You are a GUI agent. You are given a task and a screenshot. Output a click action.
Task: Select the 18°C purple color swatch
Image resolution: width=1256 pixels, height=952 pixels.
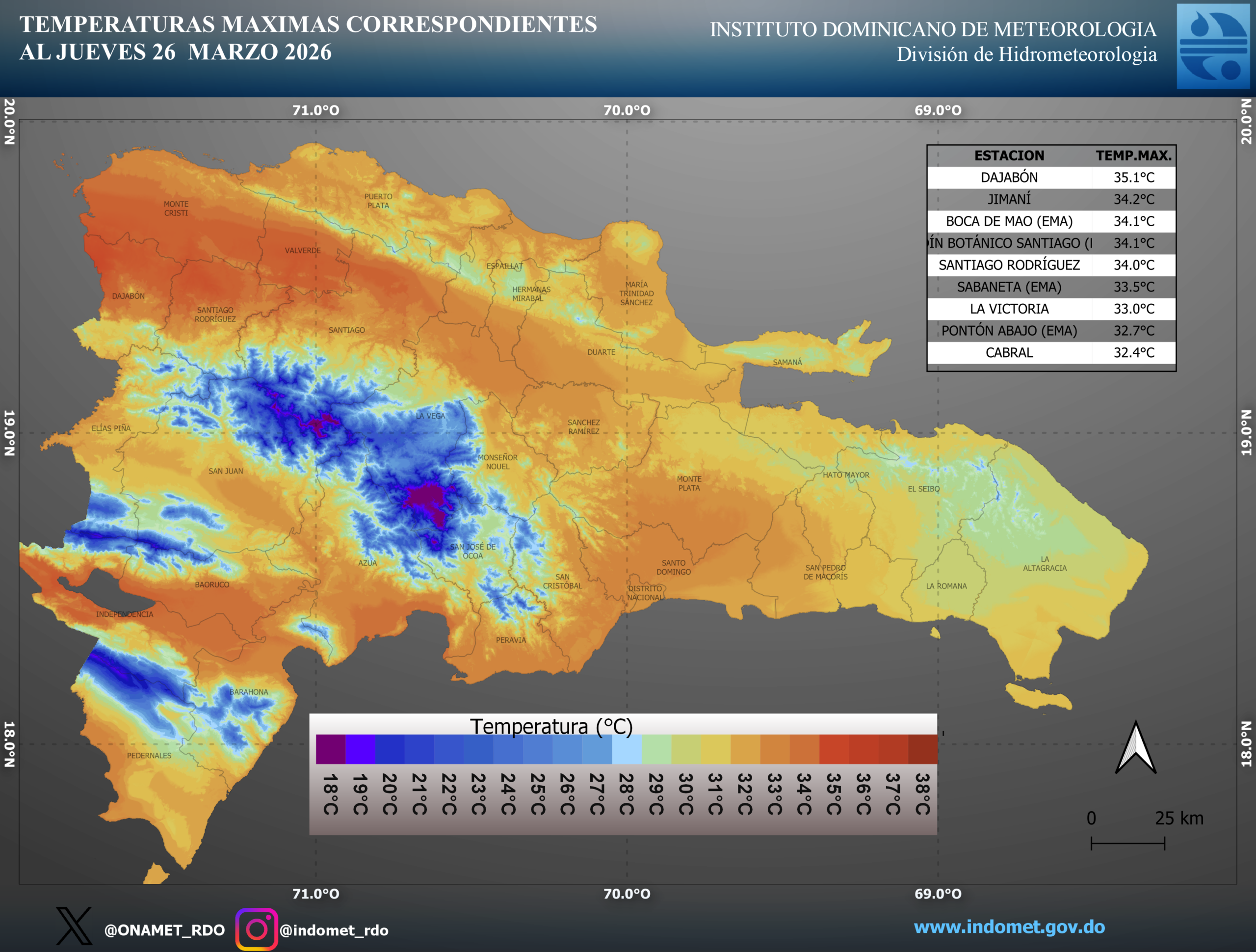point(331,749)
